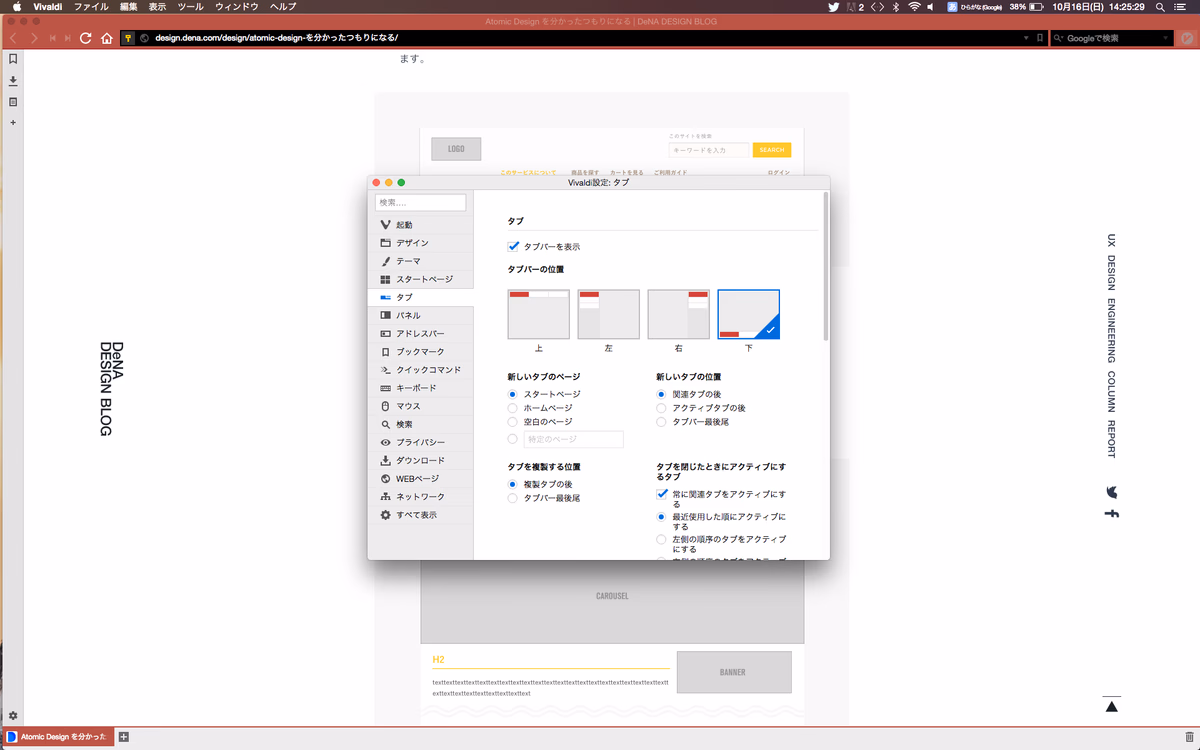This screenshot has width=1200, height=750.
Task: Click the new tab plus icon in tab bar
Action: (124, 737)
